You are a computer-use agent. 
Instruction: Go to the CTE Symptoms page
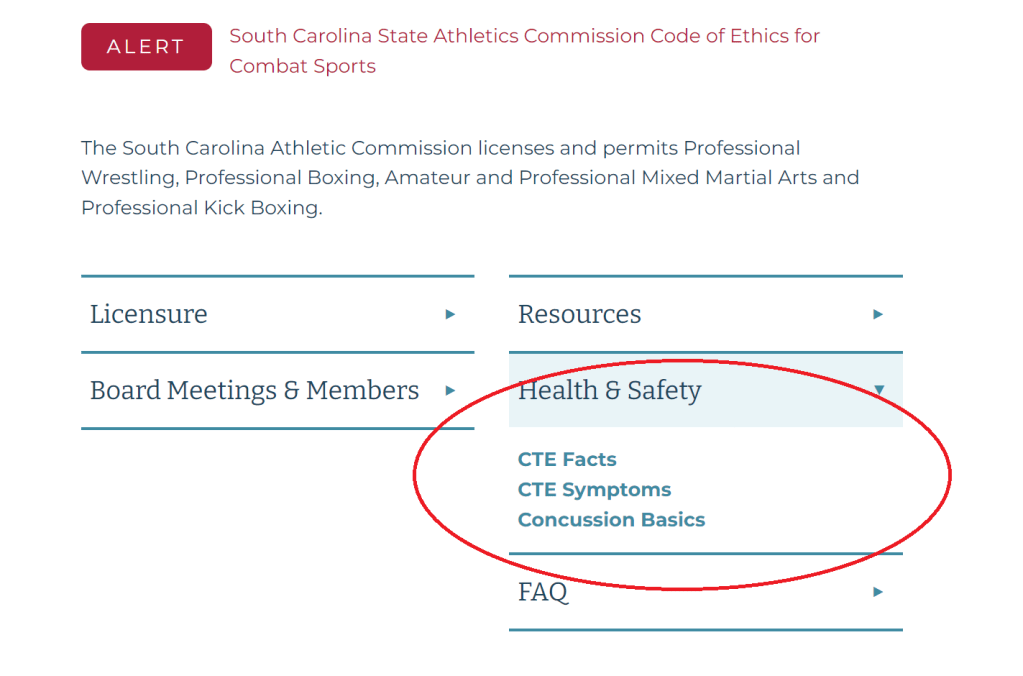pos(594,490)
